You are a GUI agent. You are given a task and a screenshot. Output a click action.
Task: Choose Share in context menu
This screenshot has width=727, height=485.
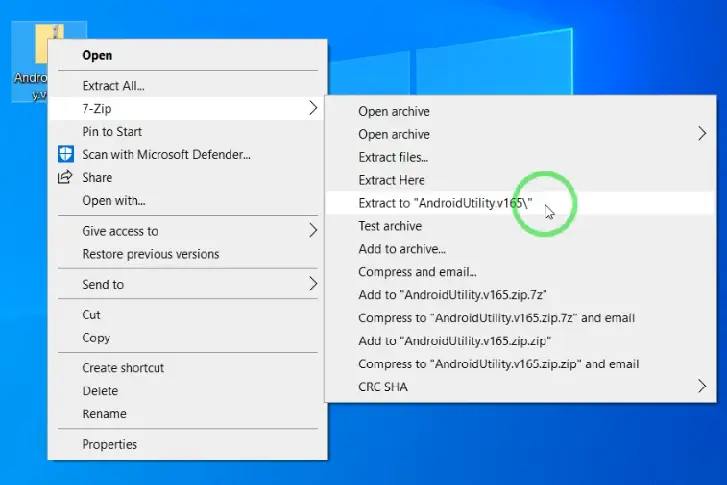[187, 178]
